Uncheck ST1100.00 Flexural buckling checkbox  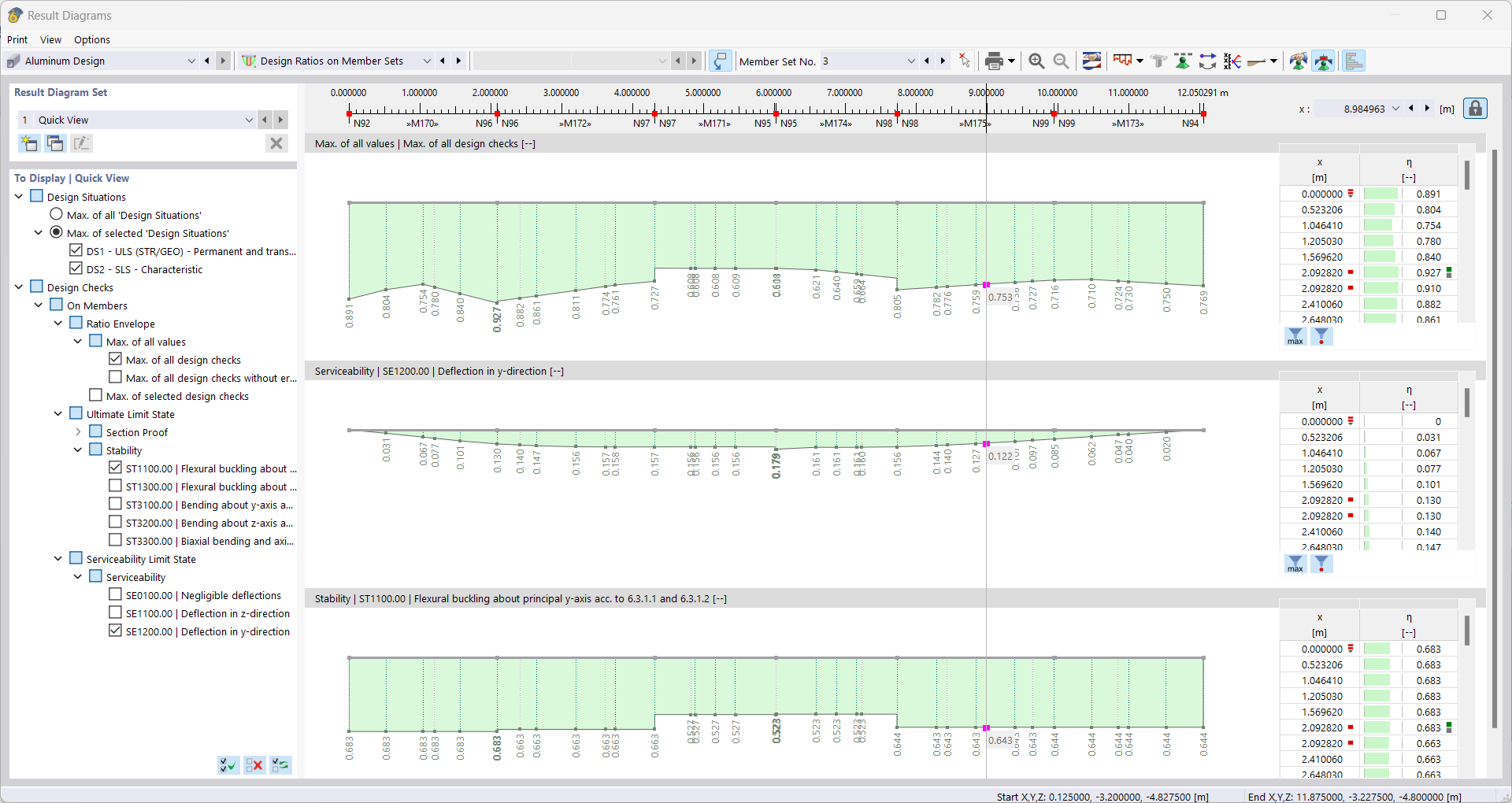pyautogui.click(x=115, y=468)
